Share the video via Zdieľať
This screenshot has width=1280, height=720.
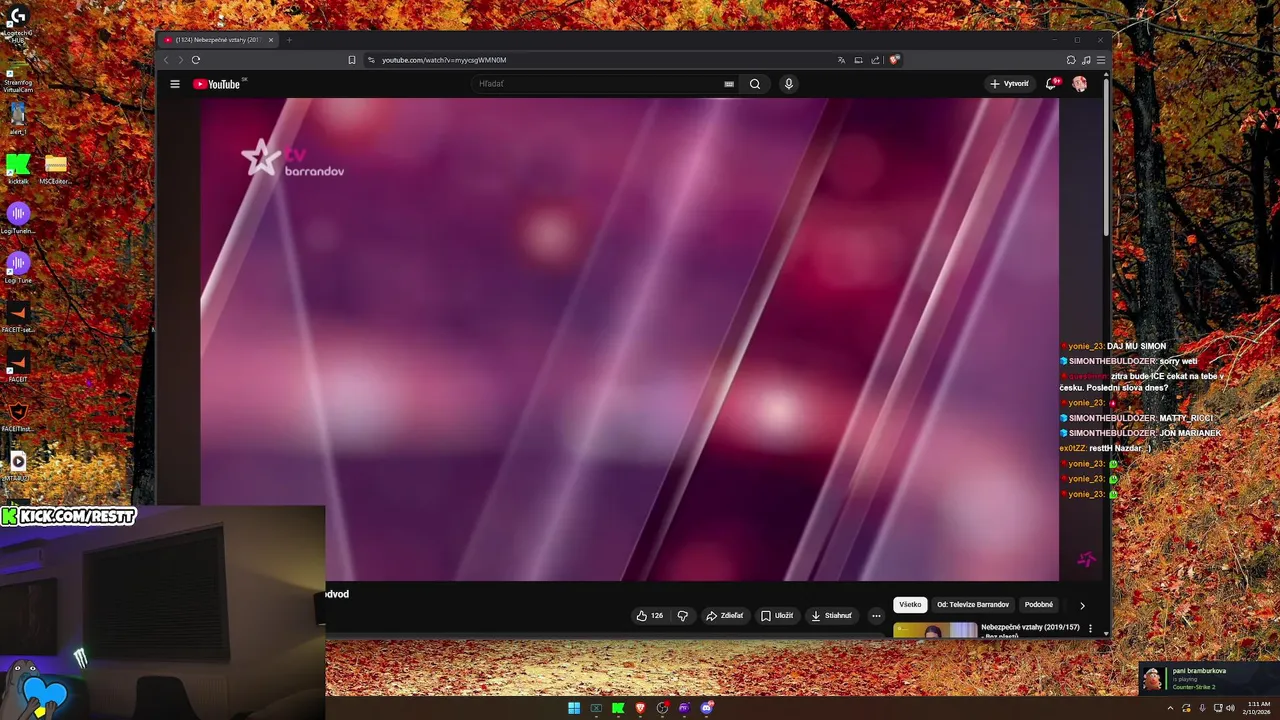pos(725,616)
